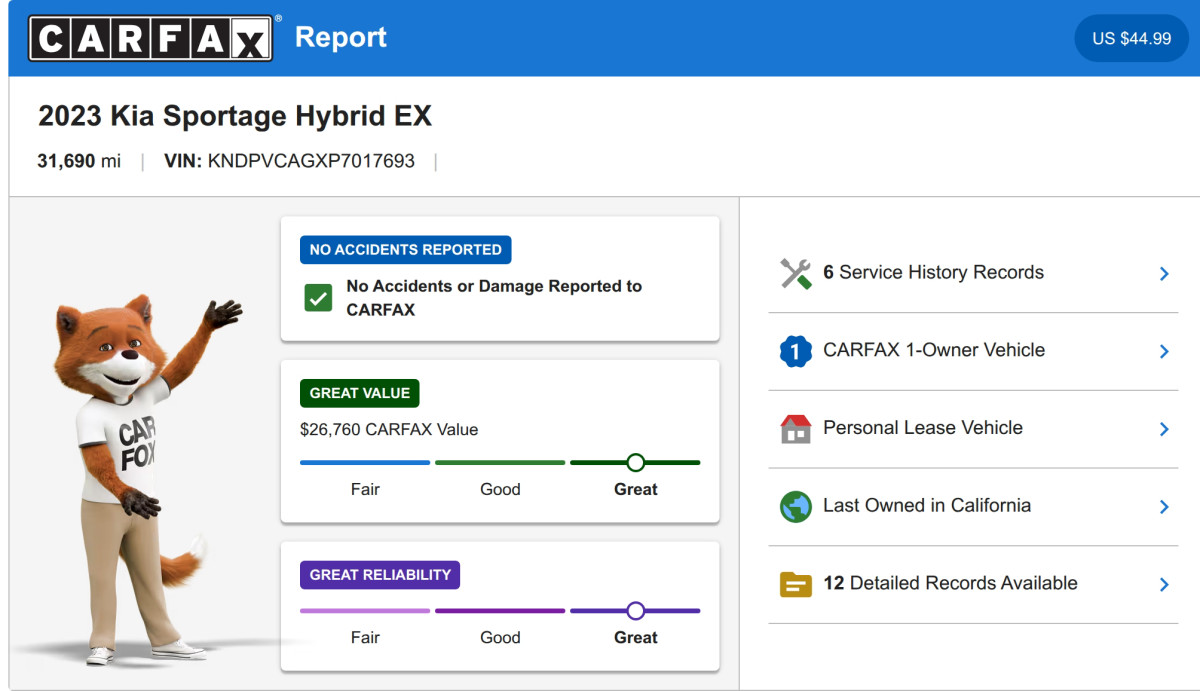Click the $26,760 CARFAX Value text
Image resolution: width=1200 pixels, height=691 pixels.
[389, 430]
